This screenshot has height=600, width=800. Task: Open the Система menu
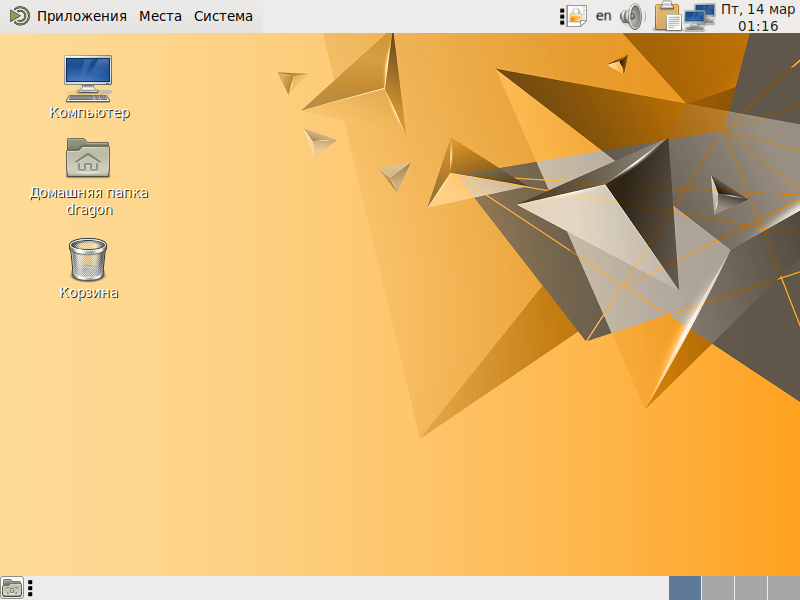click(223, 16)
